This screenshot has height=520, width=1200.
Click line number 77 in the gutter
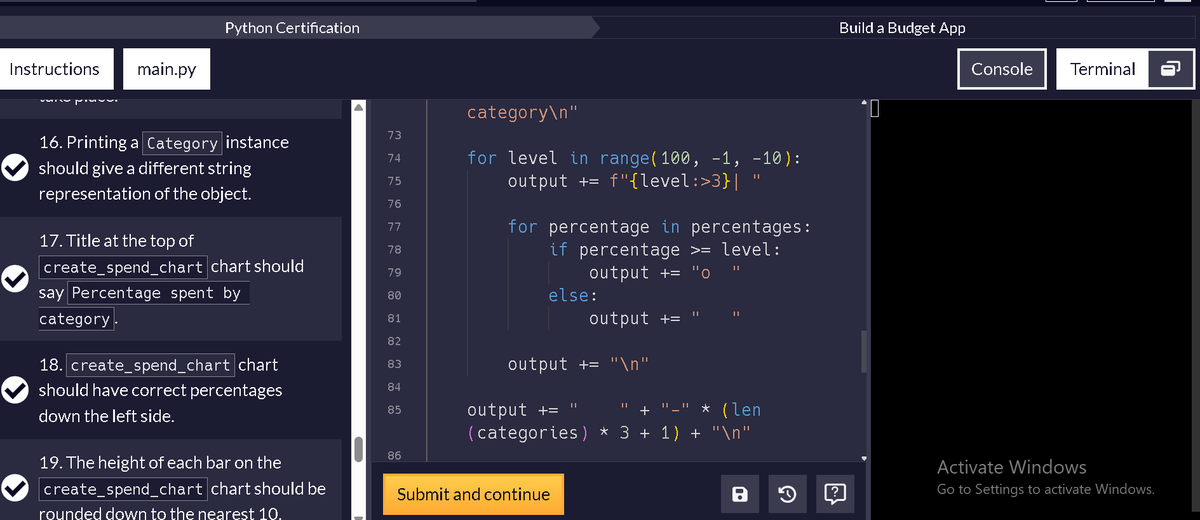393,227
